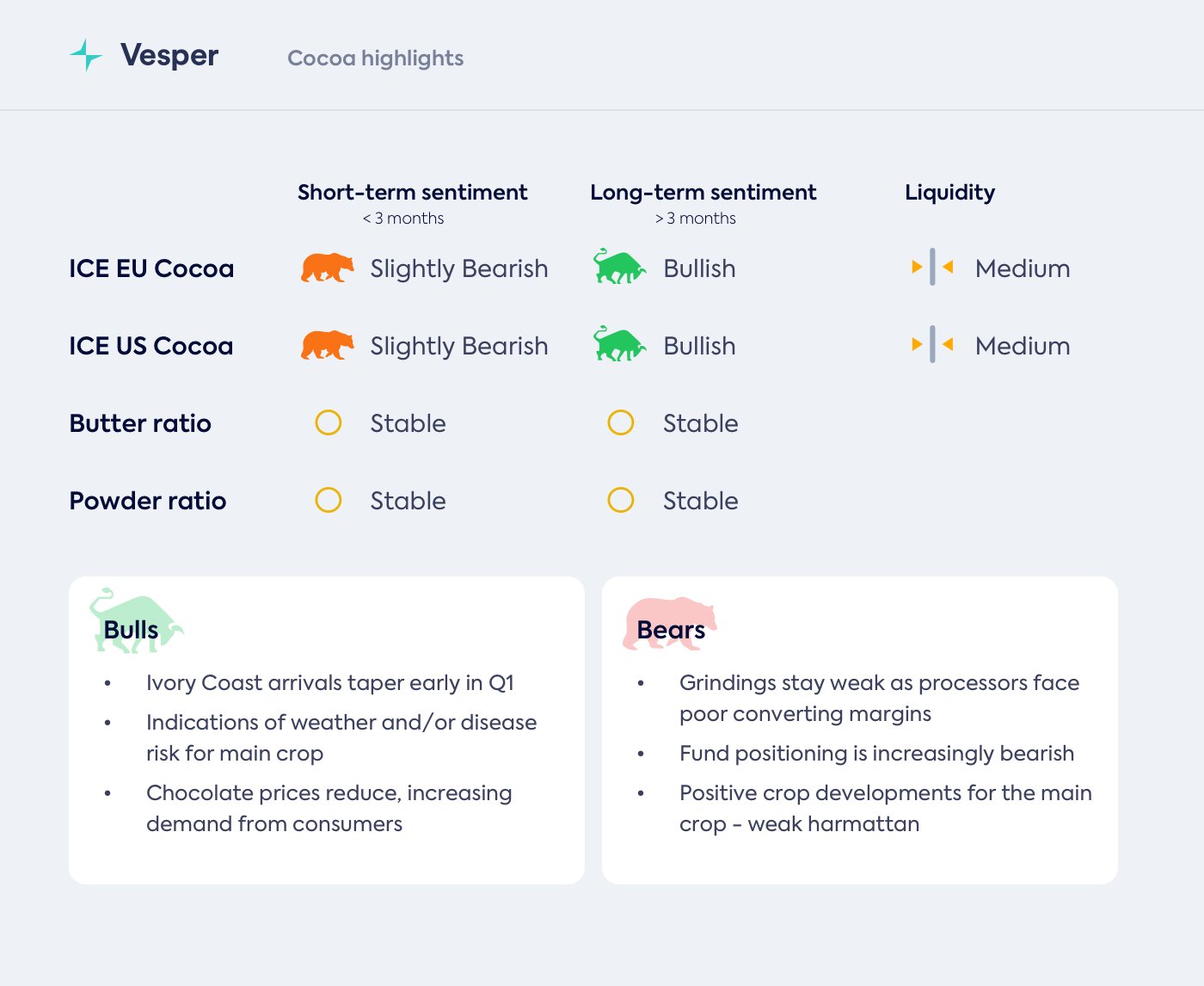Image resolution: width=1204 pixels, height=986 pixels.
Task: Click the Vesper brand name
Action: (169, 55)
